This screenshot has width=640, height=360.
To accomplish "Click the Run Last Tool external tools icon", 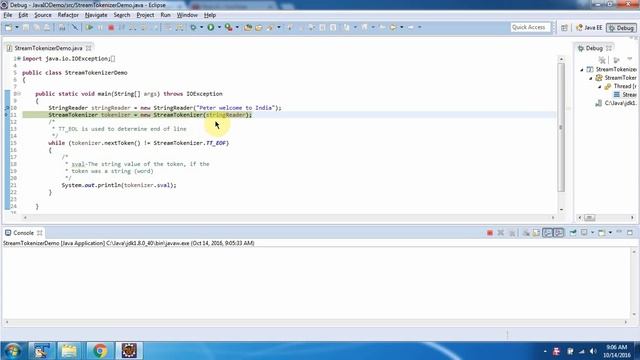I will 229,27.
